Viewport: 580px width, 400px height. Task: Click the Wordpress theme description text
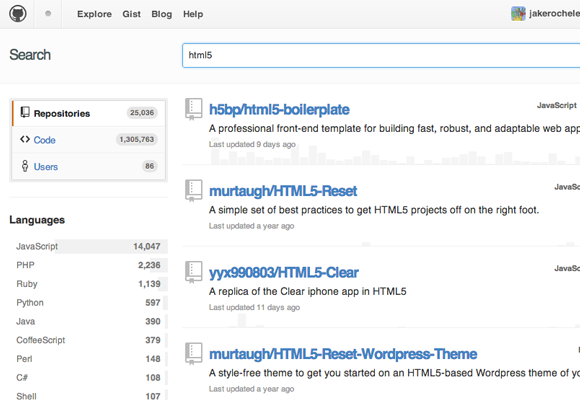[x=394, y=373]
